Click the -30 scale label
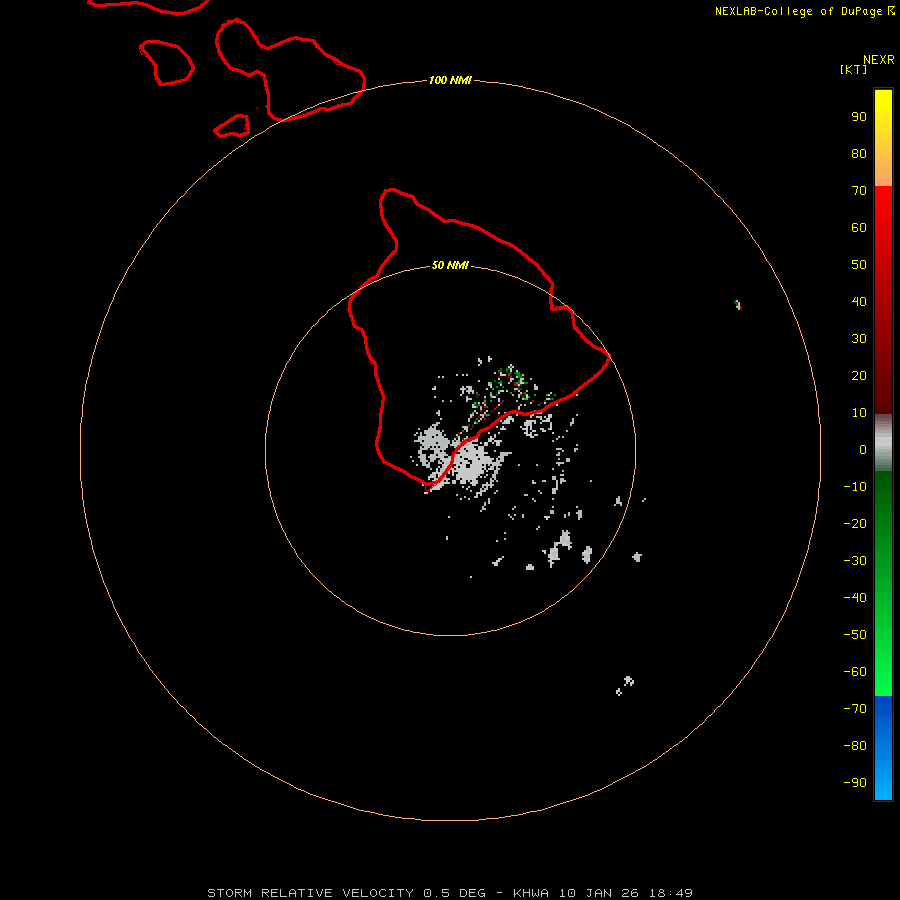Screen dimensions: 900x900 pos(855,561)
